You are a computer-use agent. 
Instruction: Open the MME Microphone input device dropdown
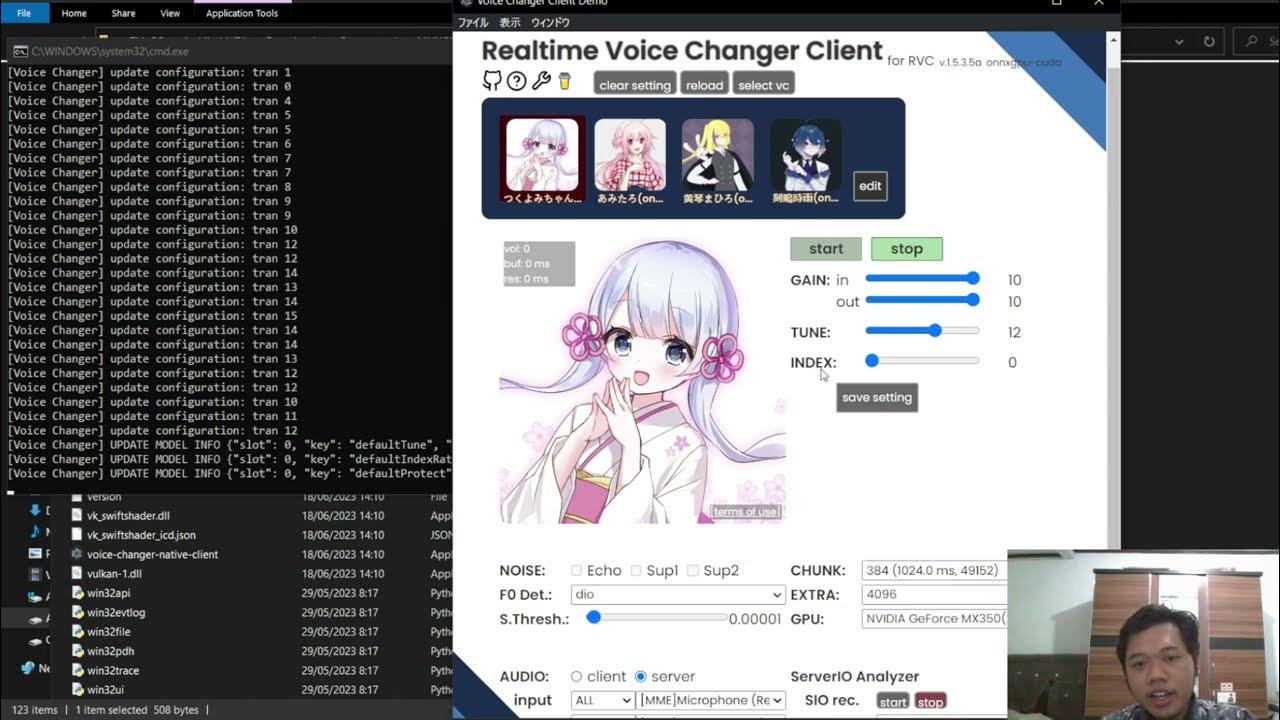(x=711, y=700)
